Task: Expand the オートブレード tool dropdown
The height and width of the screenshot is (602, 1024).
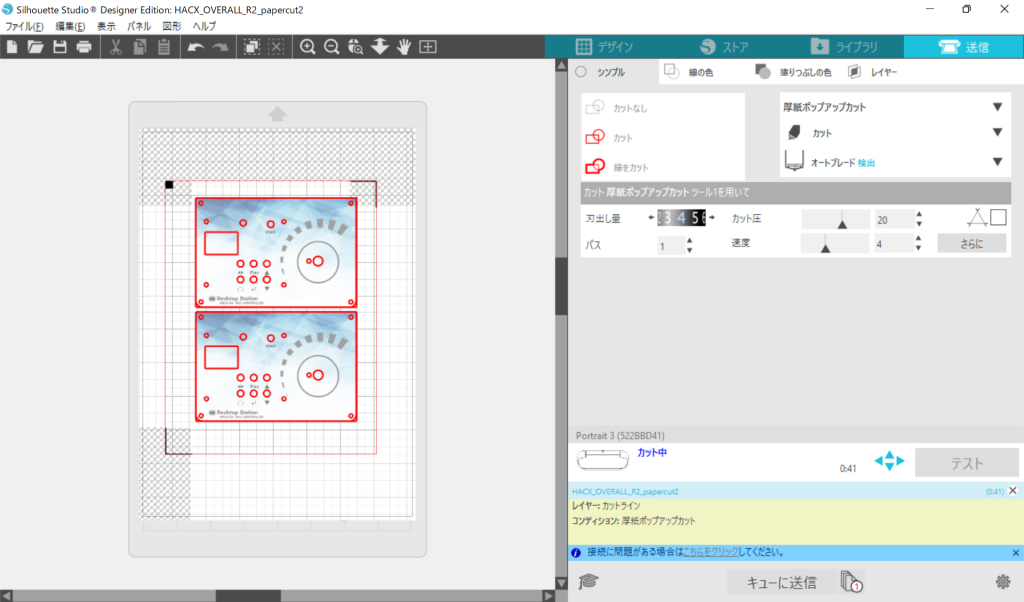Action: (x=996, y=162)
